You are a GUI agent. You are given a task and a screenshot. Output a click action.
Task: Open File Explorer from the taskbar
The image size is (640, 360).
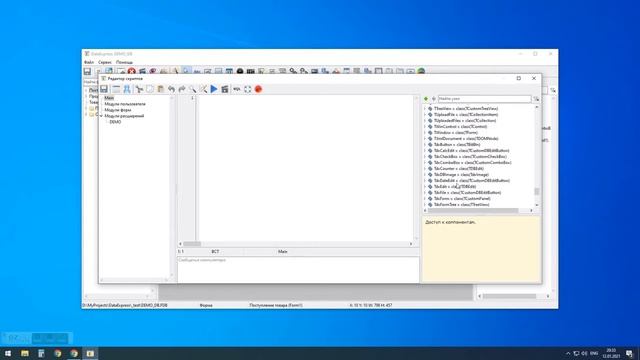pos(25,353)
